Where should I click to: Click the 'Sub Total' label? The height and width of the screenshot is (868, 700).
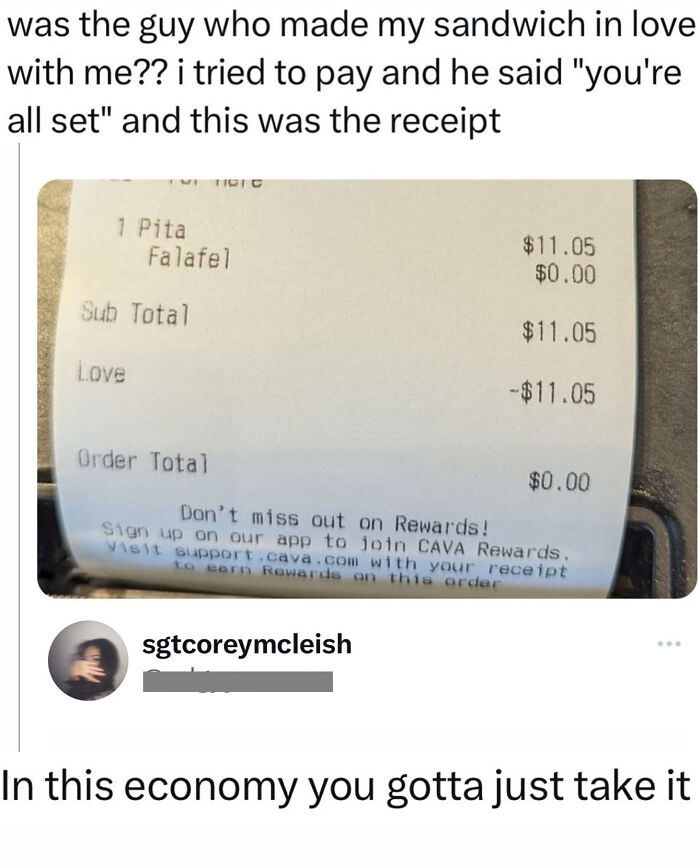[x=136, y=313]
